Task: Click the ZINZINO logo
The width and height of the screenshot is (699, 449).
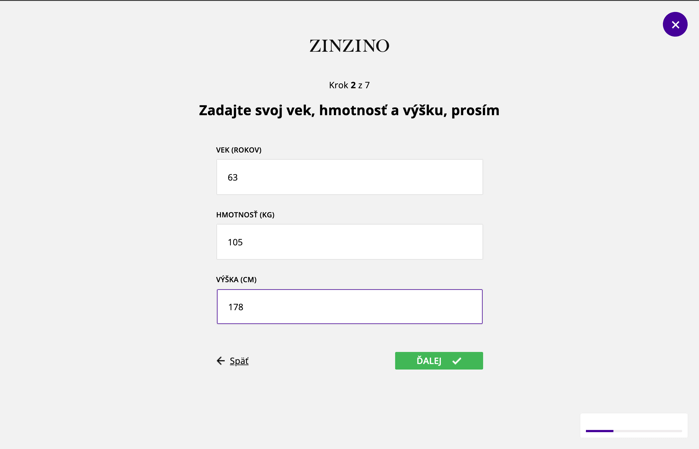Action: (349, 46)
